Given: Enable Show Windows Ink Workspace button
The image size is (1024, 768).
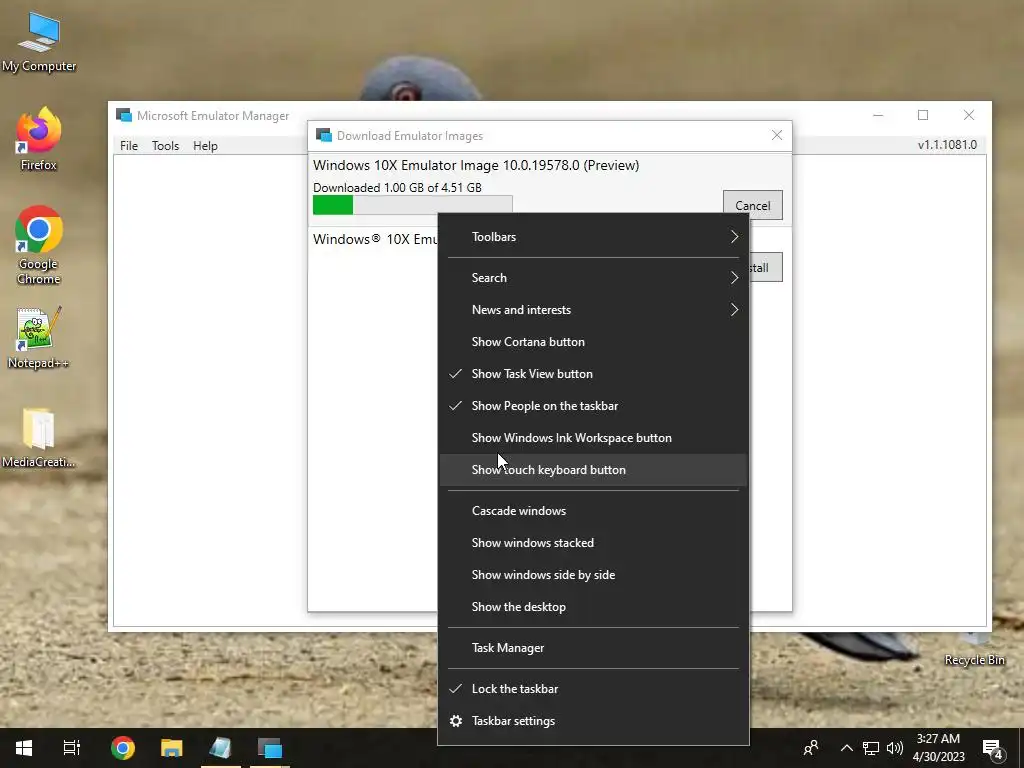Looking at the screenshot, I should [593, 438].
